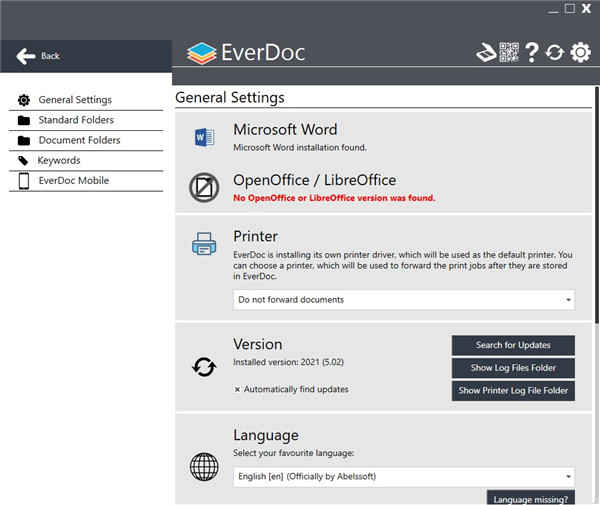Click the EverDoc Mobile phone icon
Screen dimensions: 600x505
[x=24, y=181]
